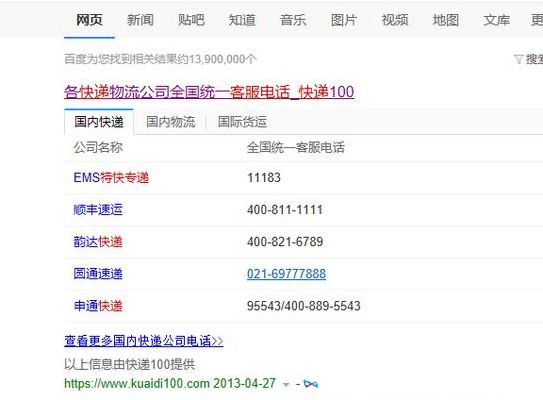Click the blue icon after the result URL
The height and width of the screenshot is (400, 543).
[x=311, y=384]
